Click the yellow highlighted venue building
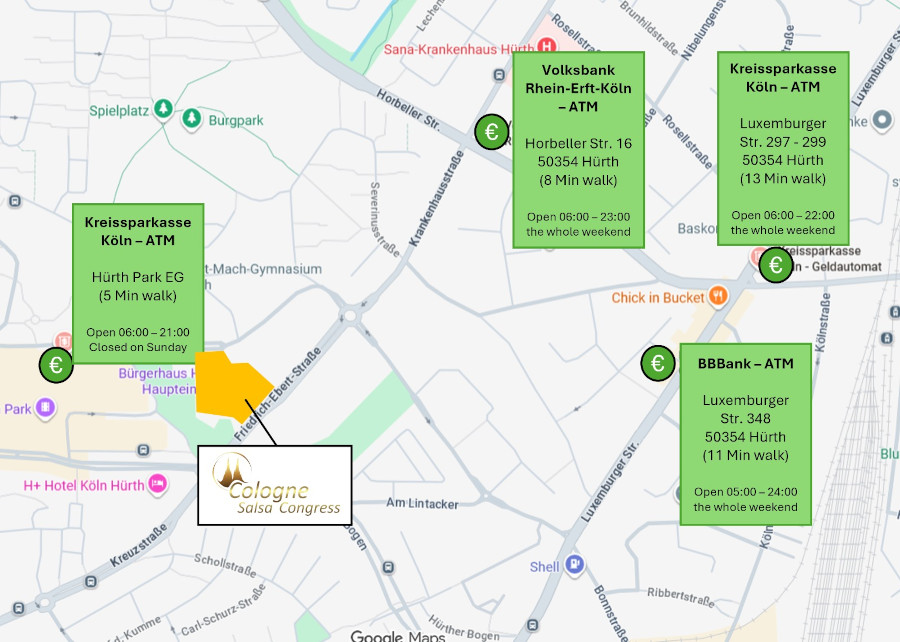Viewport: 900px width, 642px height. tap(232, 385)
